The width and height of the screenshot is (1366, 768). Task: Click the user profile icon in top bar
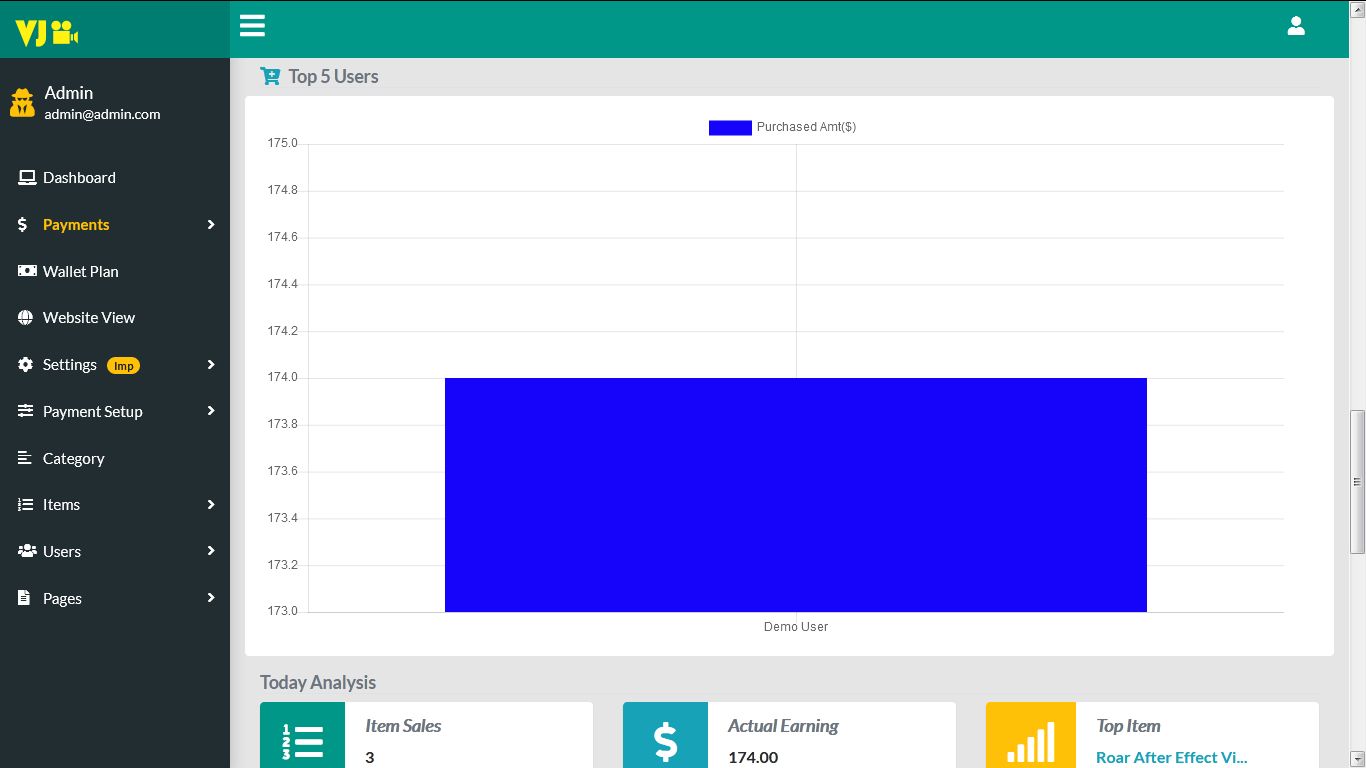click(1296, 26)
